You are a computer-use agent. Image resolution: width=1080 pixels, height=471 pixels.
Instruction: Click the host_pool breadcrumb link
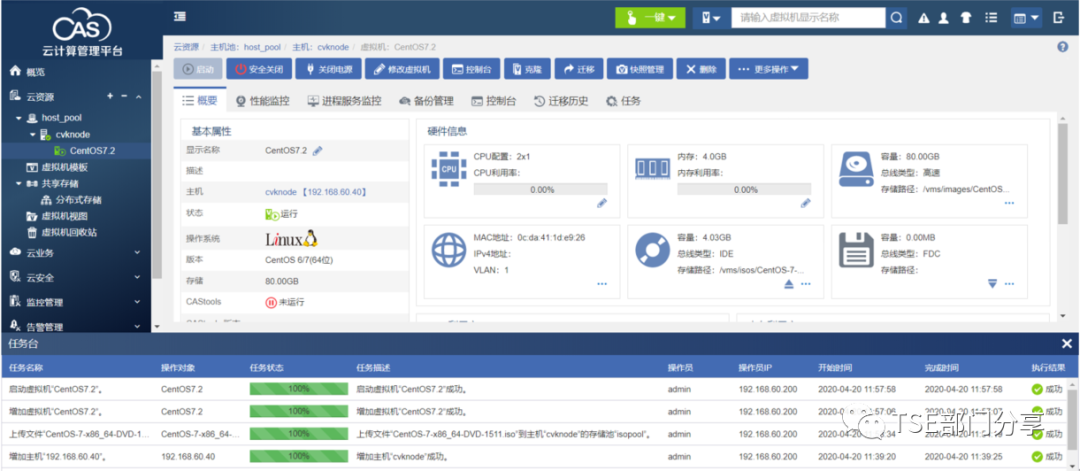262,48
